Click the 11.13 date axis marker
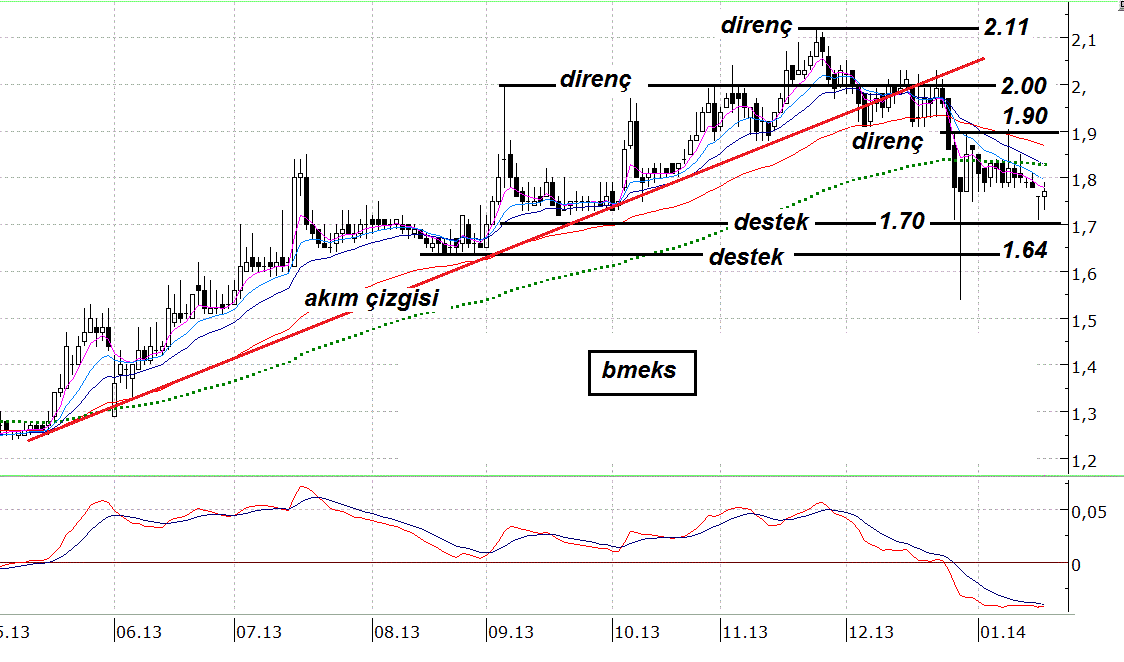 click(745, 633)
